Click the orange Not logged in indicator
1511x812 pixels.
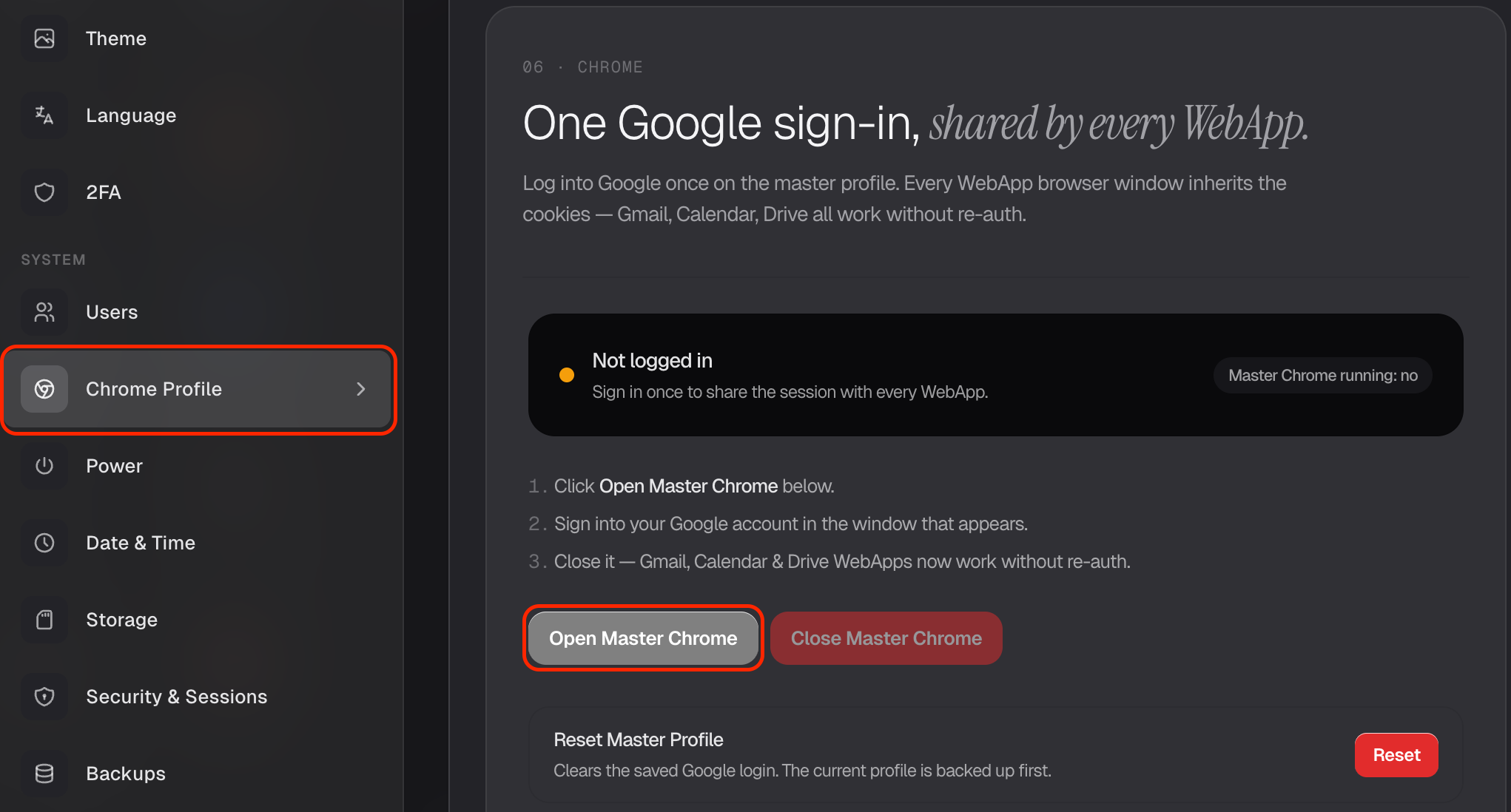567,375
